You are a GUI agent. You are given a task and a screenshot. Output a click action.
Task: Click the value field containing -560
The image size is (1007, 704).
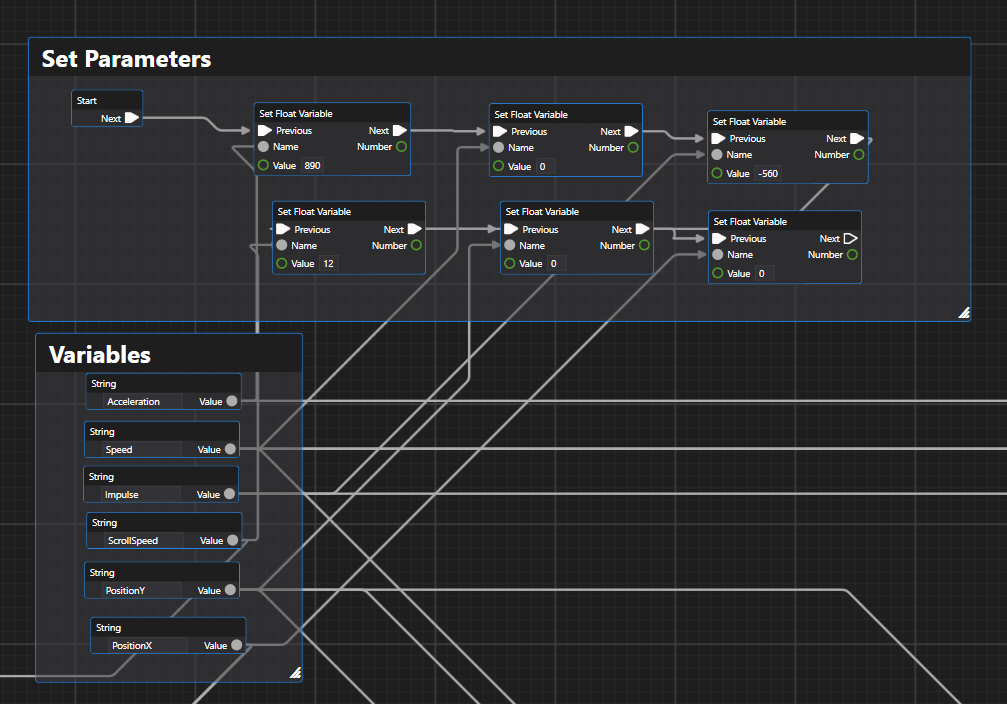(x=768, y=173)
